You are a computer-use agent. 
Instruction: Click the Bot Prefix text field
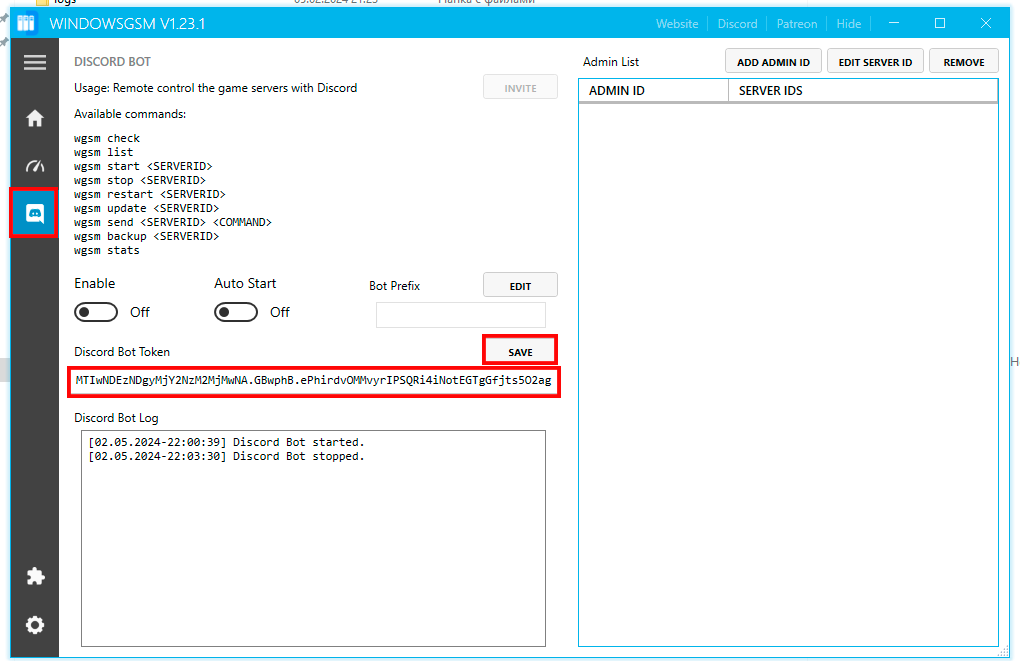coord(461,316)
